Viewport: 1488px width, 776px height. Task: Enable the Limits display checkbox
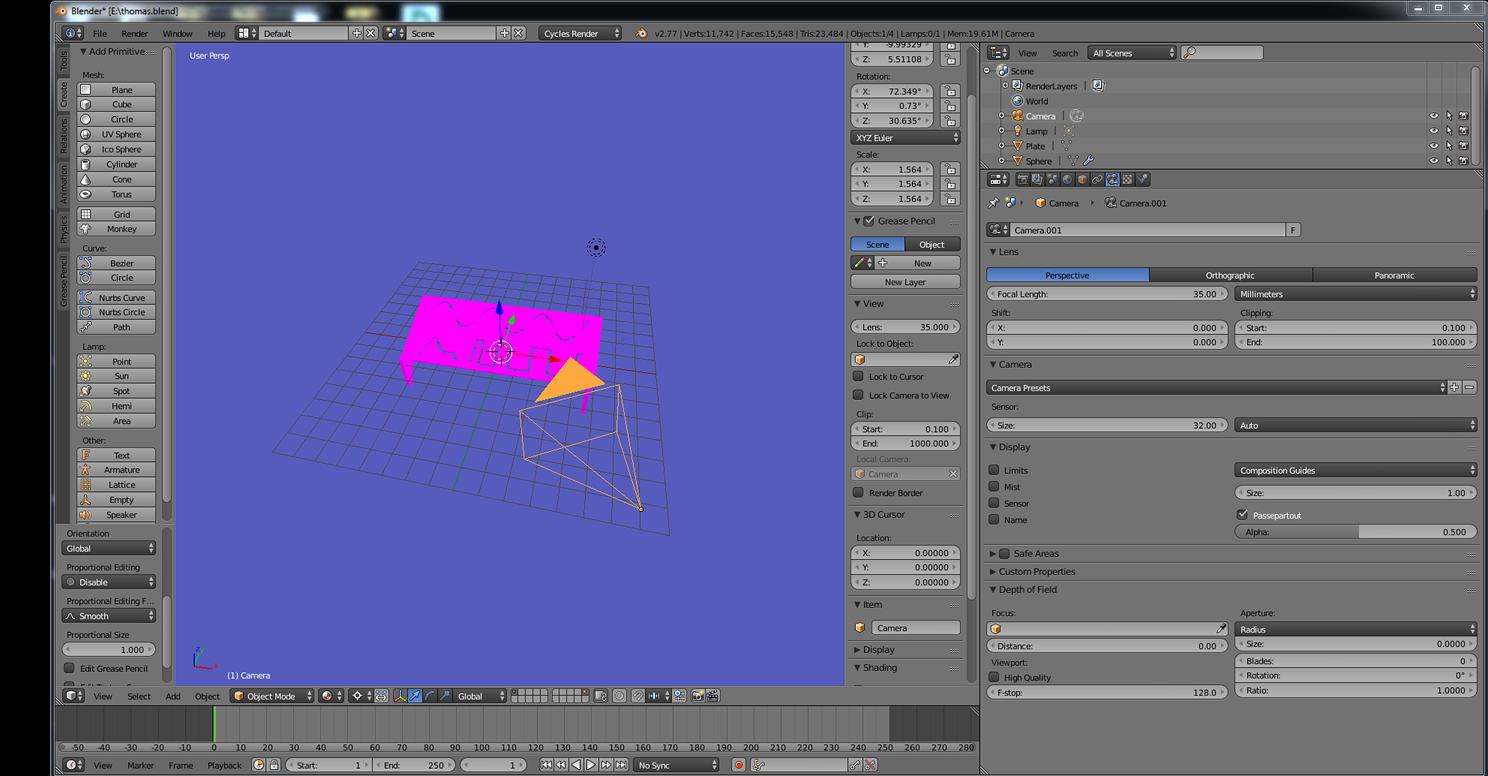[x=994, y=470]
